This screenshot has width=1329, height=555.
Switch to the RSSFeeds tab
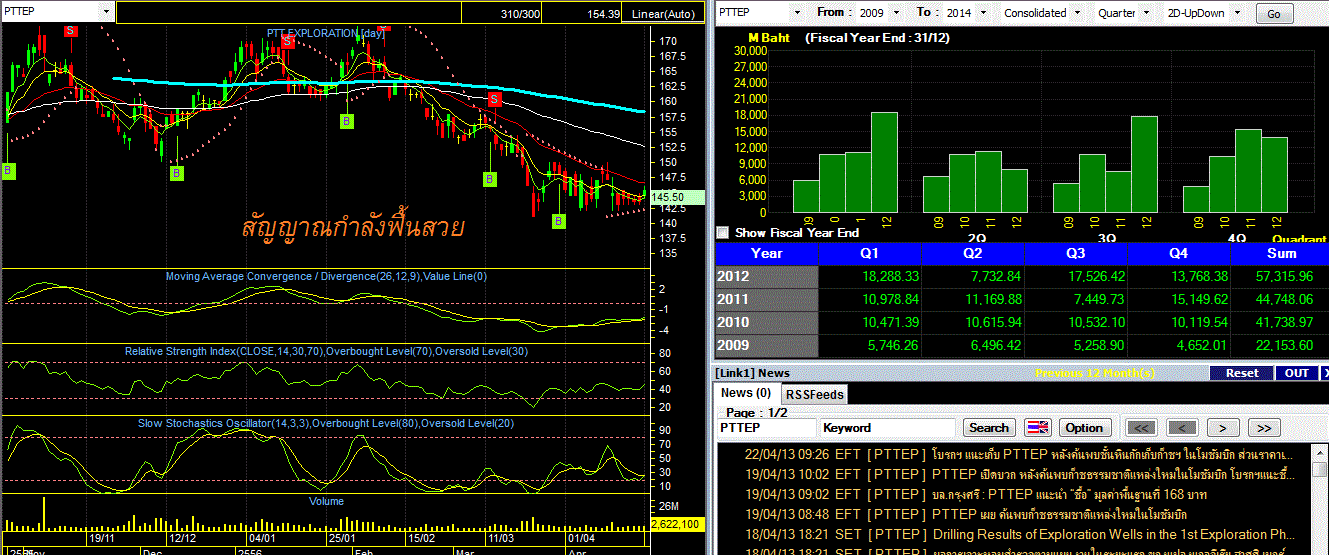813,394
